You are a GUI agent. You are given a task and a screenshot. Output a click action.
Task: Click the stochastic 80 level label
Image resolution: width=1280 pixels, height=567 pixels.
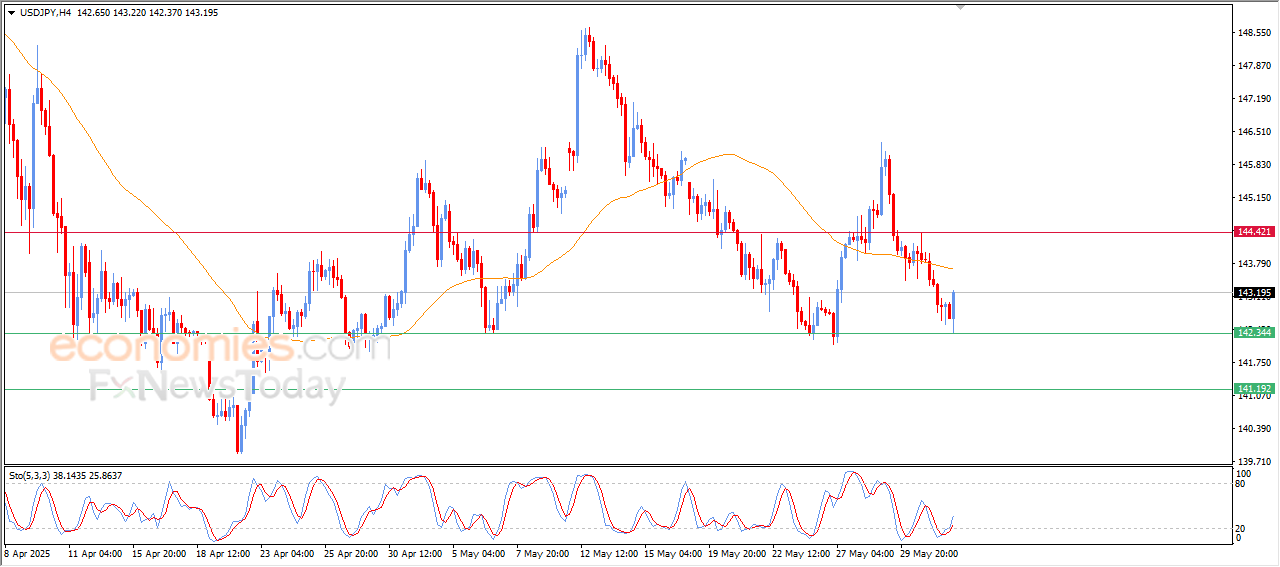click(x=1242, y=484)
